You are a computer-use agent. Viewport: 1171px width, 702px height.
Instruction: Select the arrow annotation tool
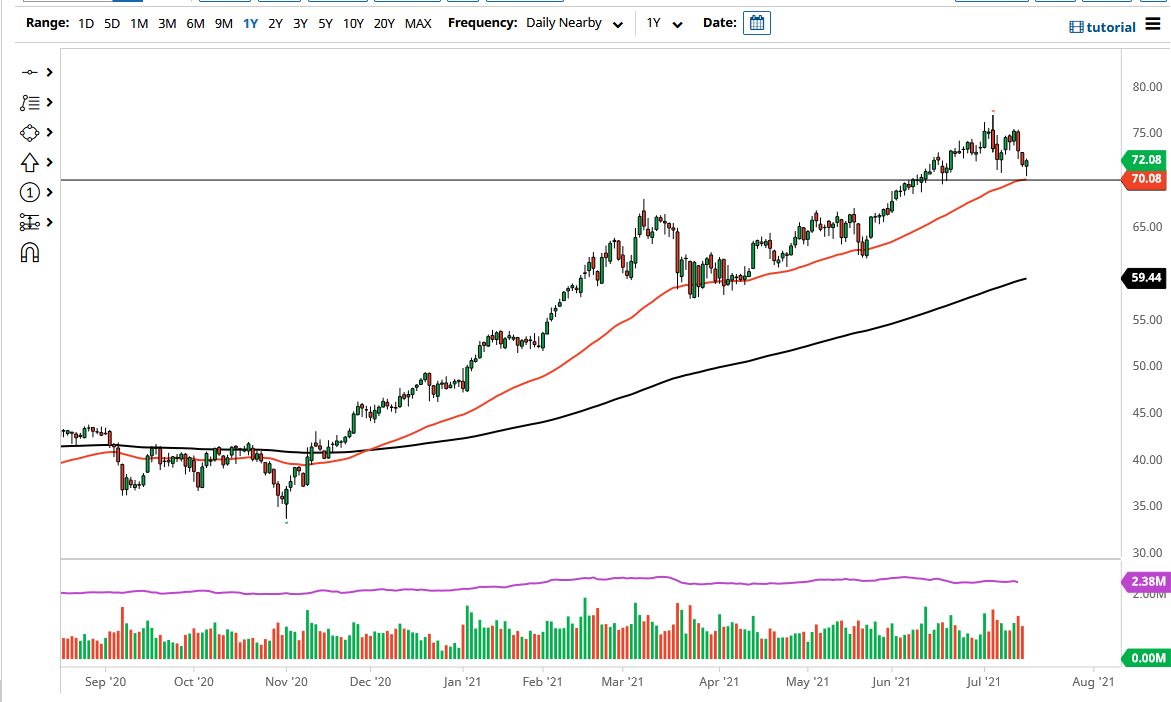point(27,162)
